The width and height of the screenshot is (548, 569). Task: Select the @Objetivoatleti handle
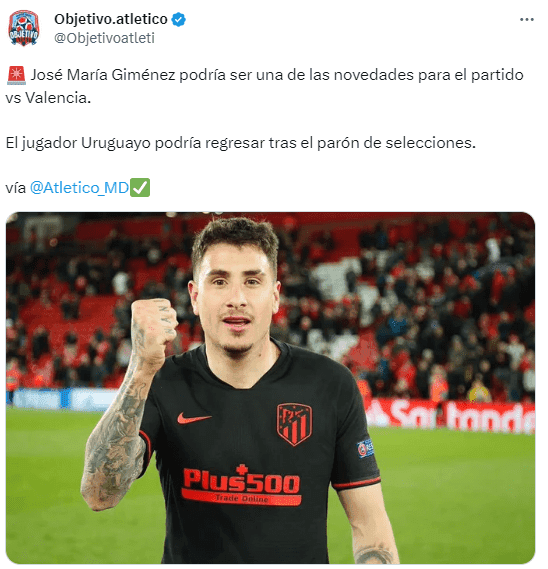pos(105,38)
